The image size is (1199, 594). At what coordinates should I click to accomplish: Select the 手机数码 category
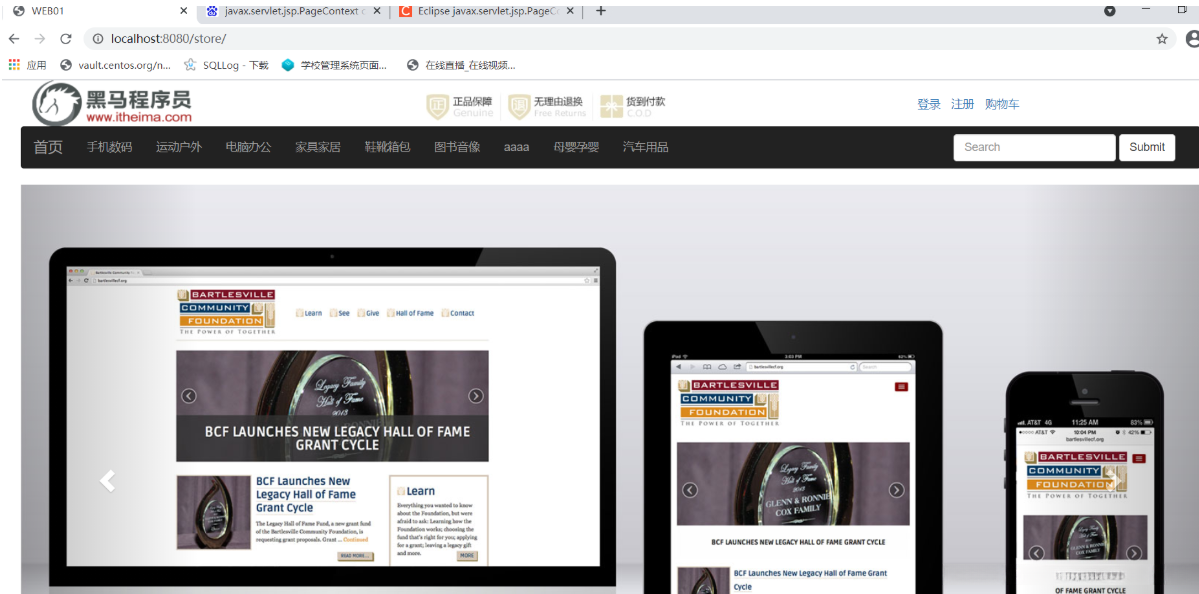(x=109, y=147)
